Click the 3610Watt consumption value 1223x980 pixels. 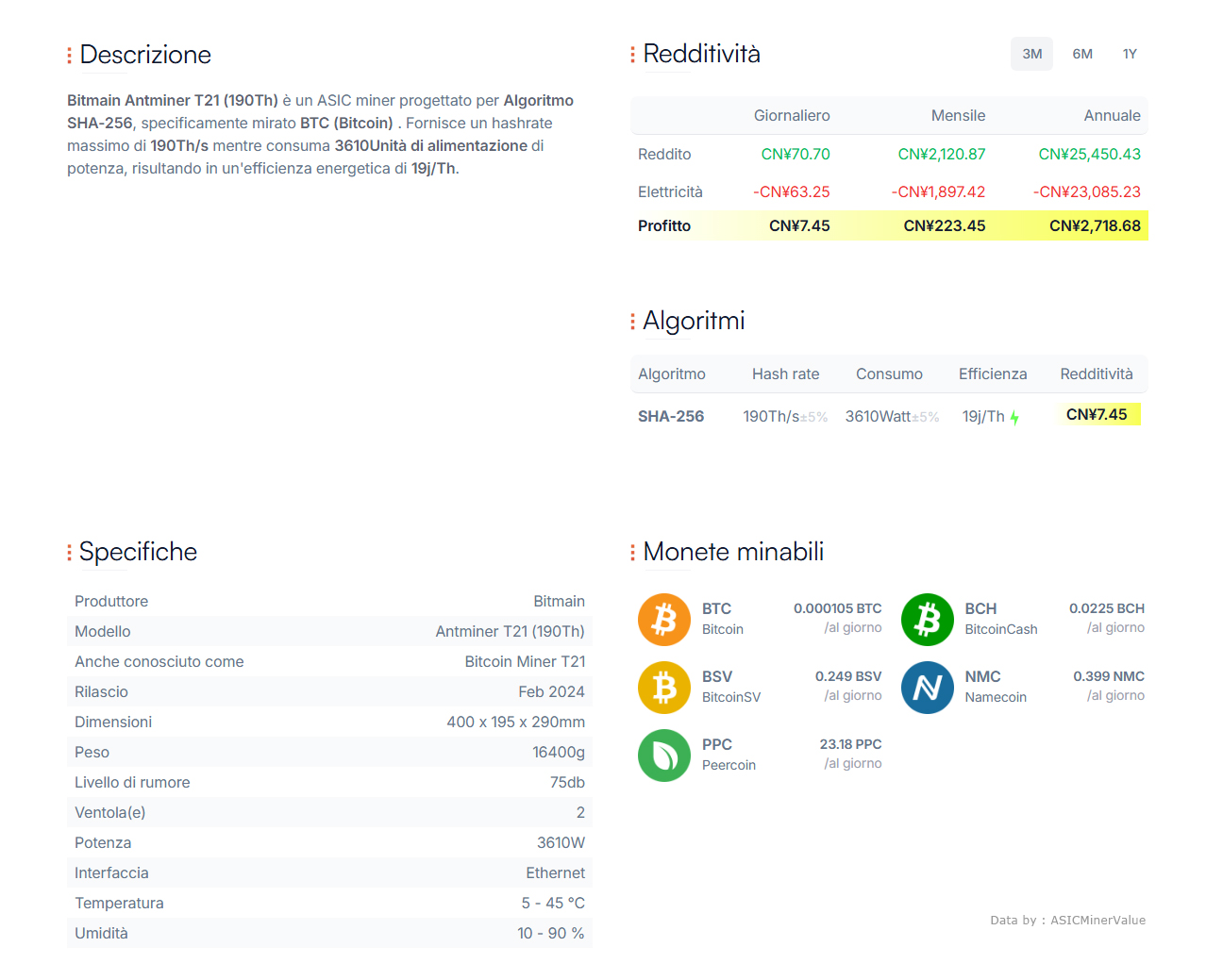[x=879, y=417]
